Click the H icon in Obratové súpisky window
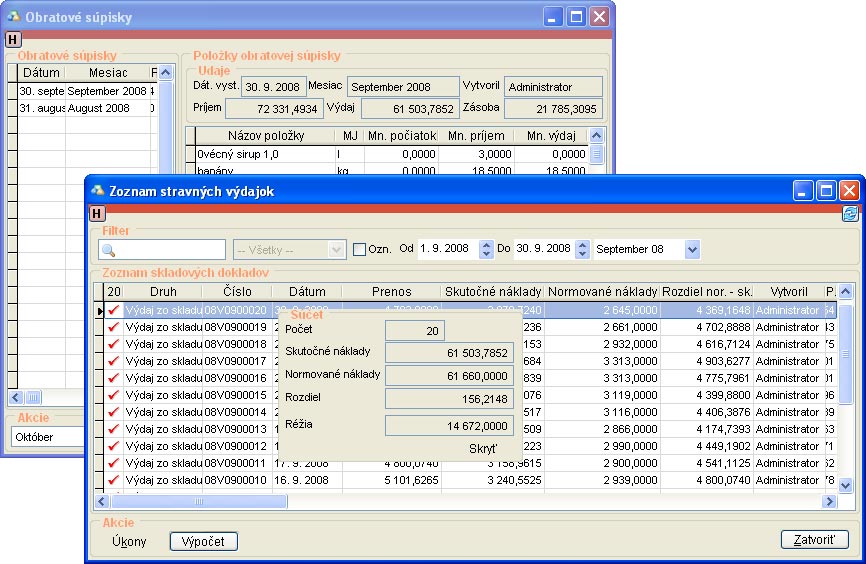Image resolution: width=866 pixels, height=564 pixels. (x=12, y=39)
